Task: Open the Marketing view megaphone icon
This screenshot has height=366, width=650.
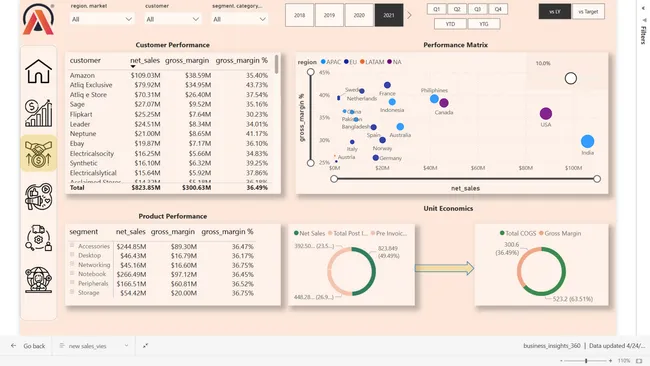Action: click(38, 196)
